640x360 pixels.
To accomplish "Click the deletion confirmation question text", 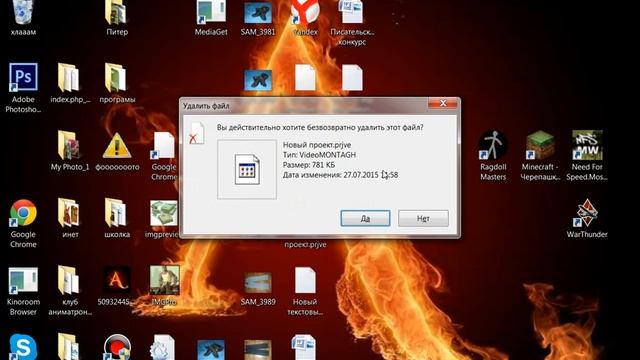I will click(320, 127).
